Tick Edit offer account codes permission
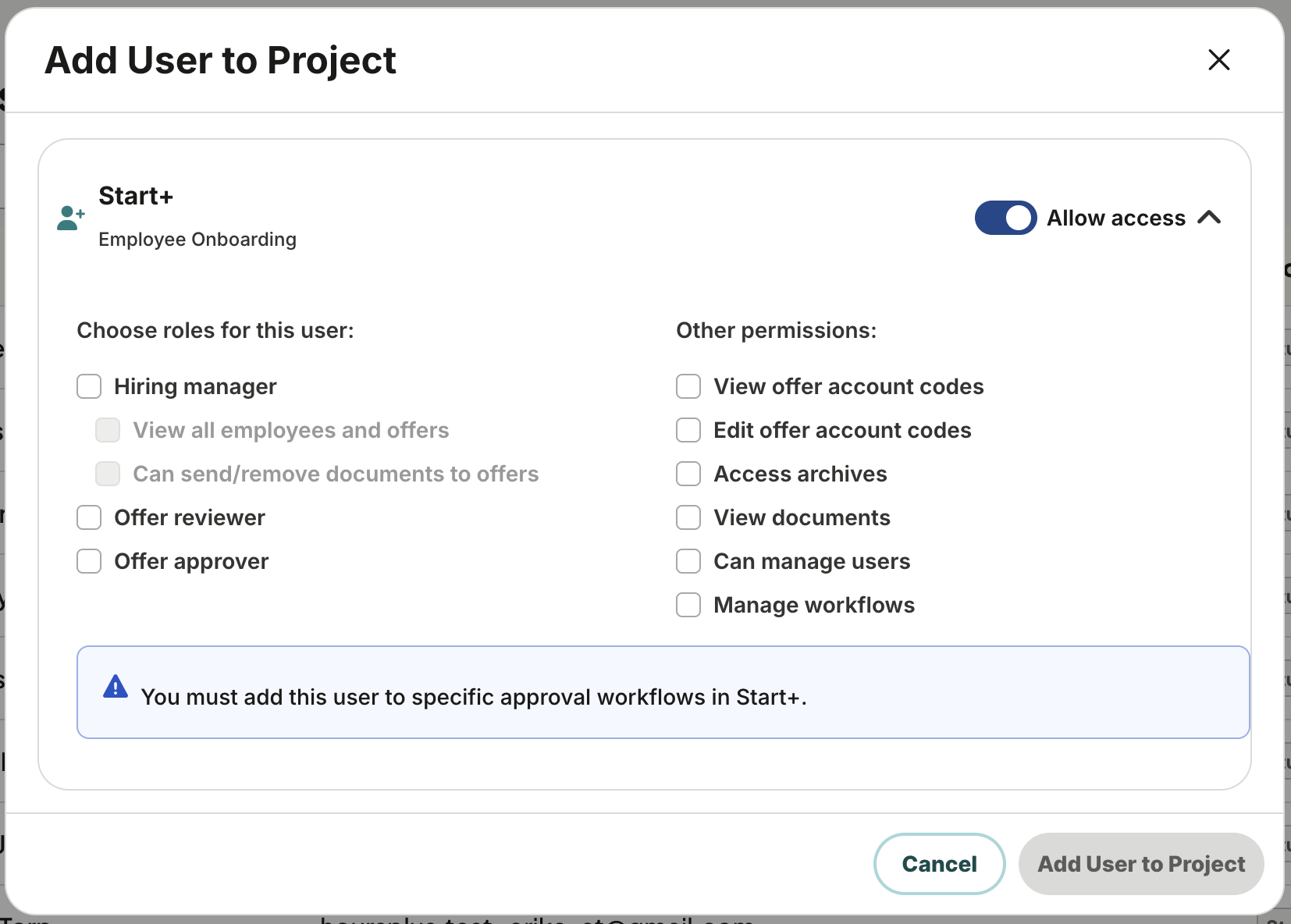 (688, 430)
